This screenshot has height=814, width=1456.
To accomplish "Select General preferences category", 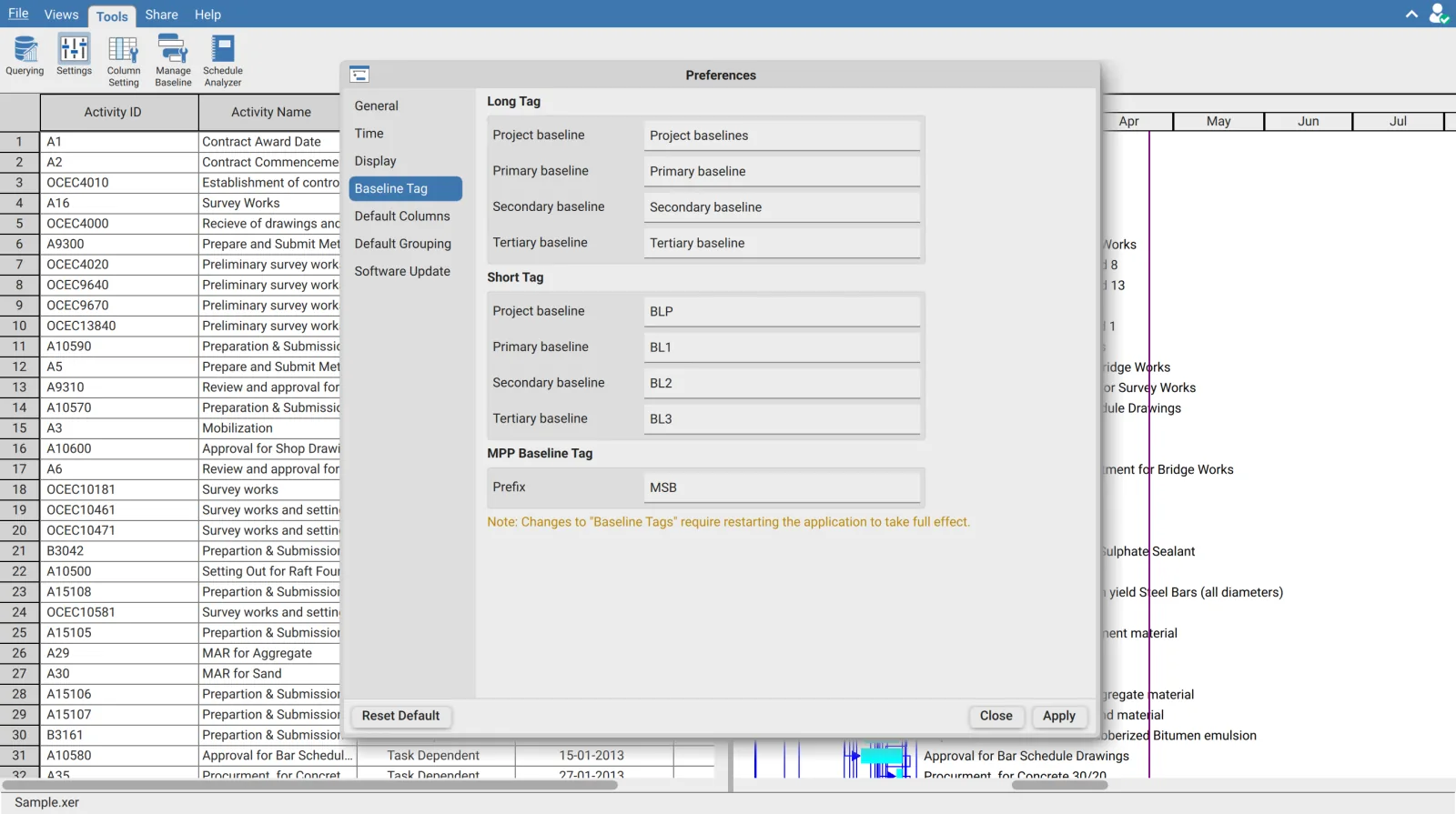I will (405, 106).
